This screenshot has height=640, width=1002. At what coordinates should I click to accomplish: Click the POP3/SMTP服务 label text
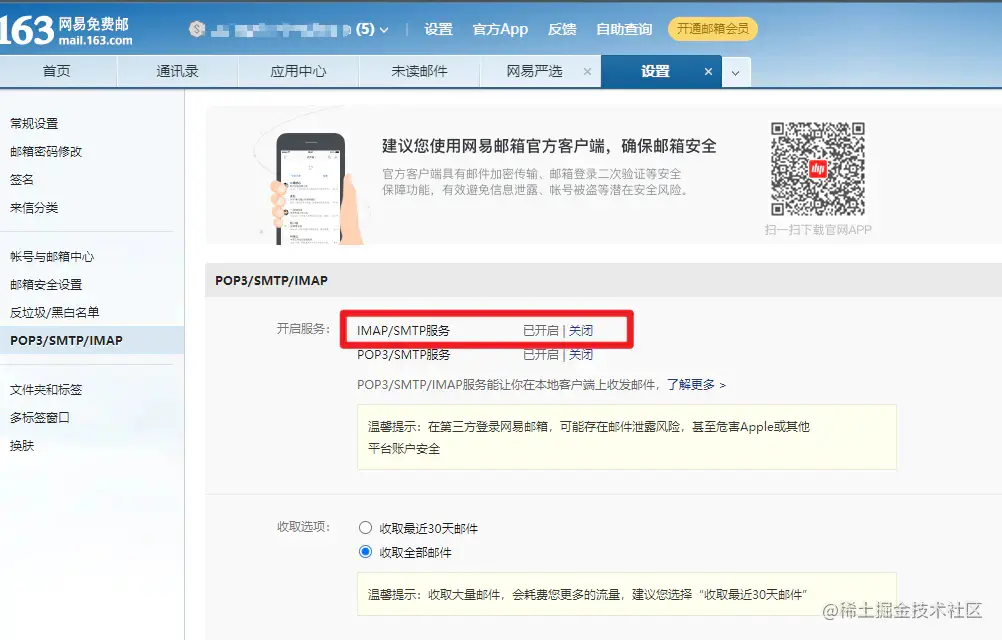403,354
